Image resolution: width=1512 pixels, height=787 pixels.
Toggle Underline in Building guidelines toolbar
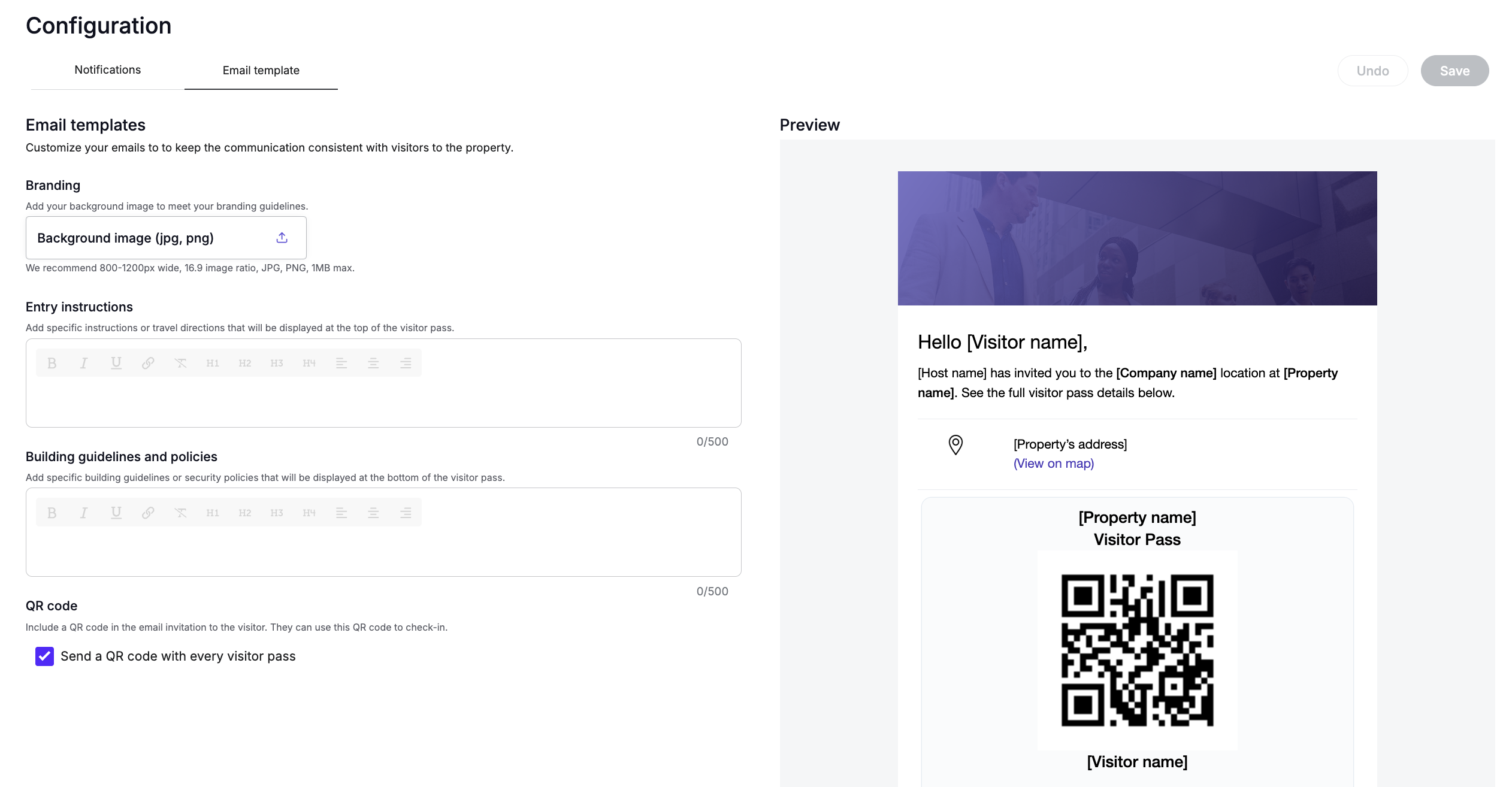pos(116,513)
